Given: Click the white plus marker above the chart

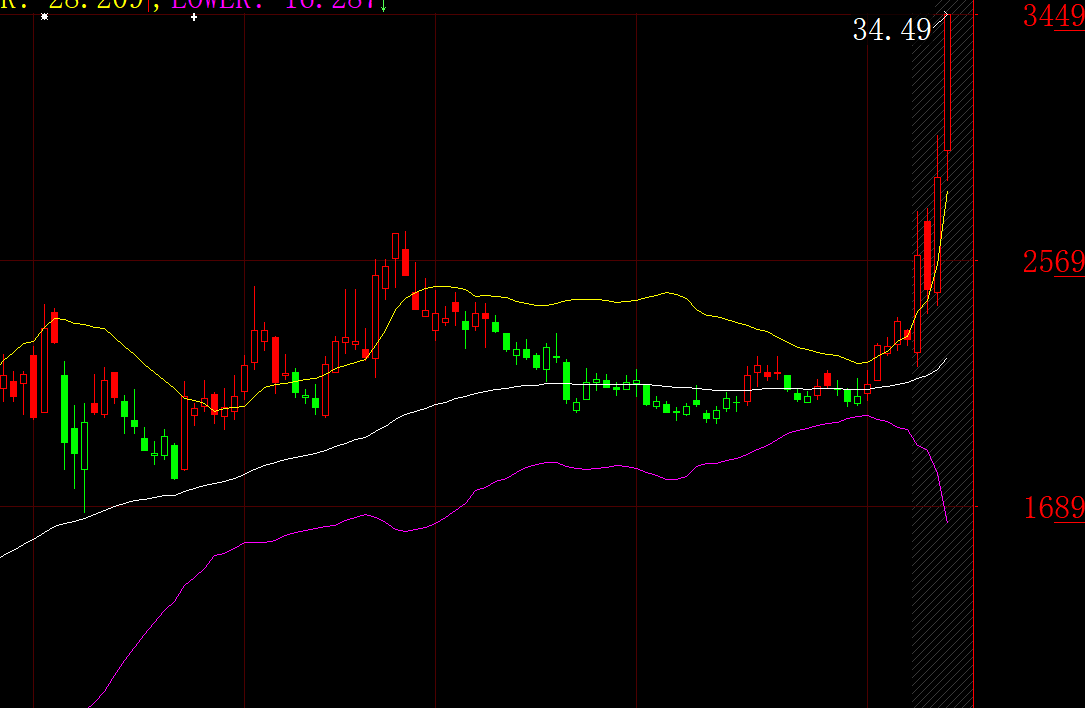Looking at the screenshot, I should (x=194, y=17).
